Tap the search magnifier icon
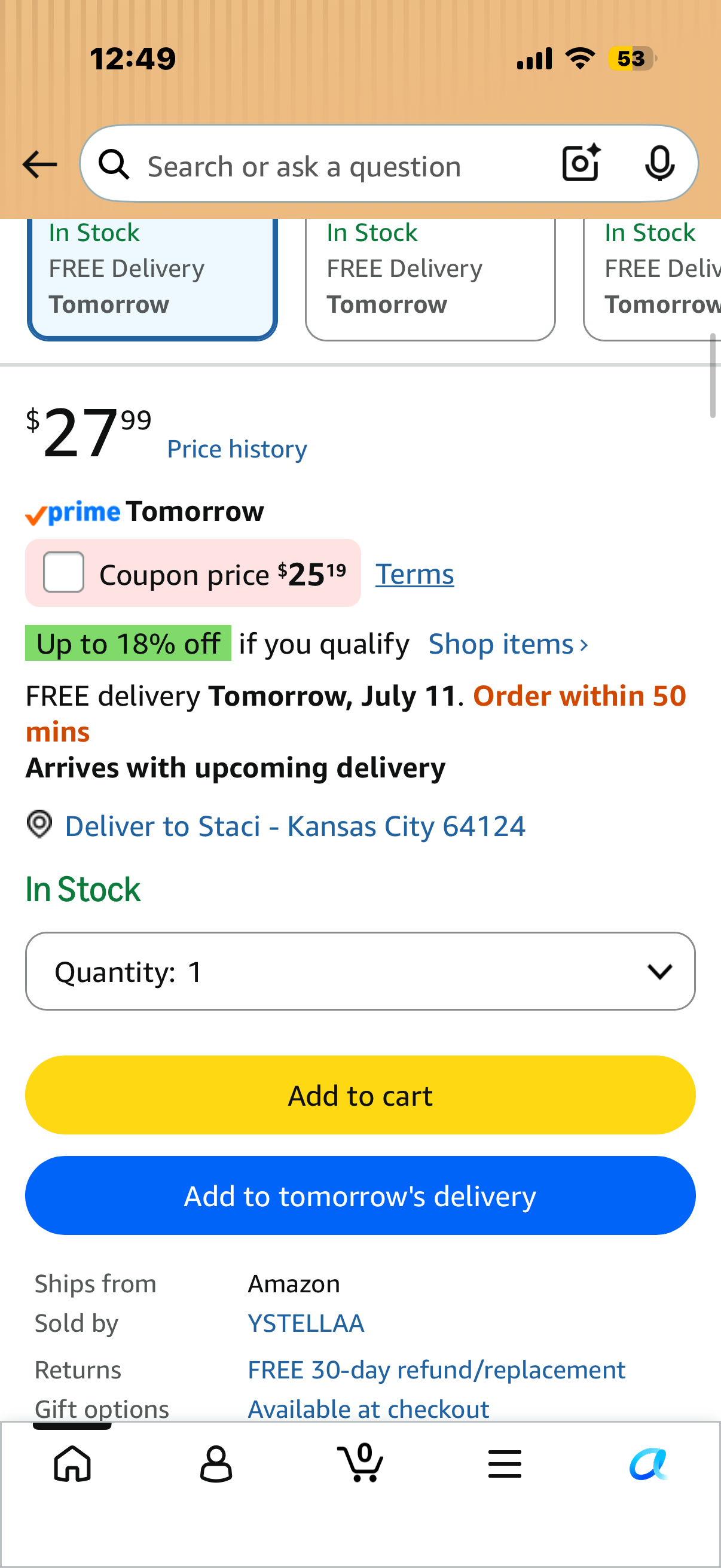Image resolution: width=721 pixels, height=1568 pixels. click(114, 164)
